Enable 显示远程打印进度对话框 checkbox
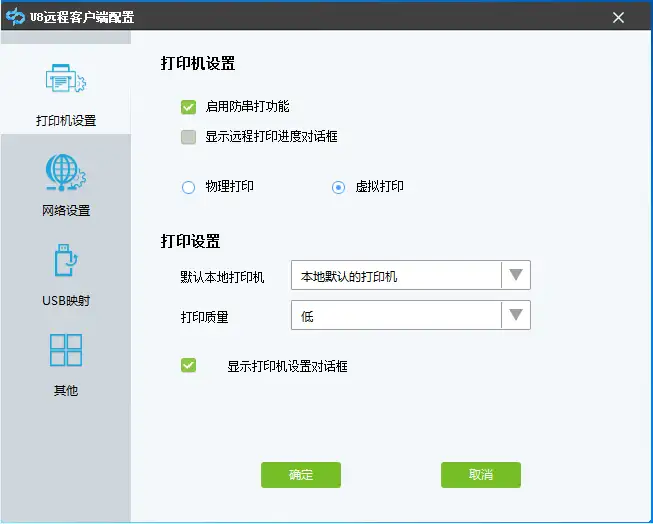 point(188,137)
